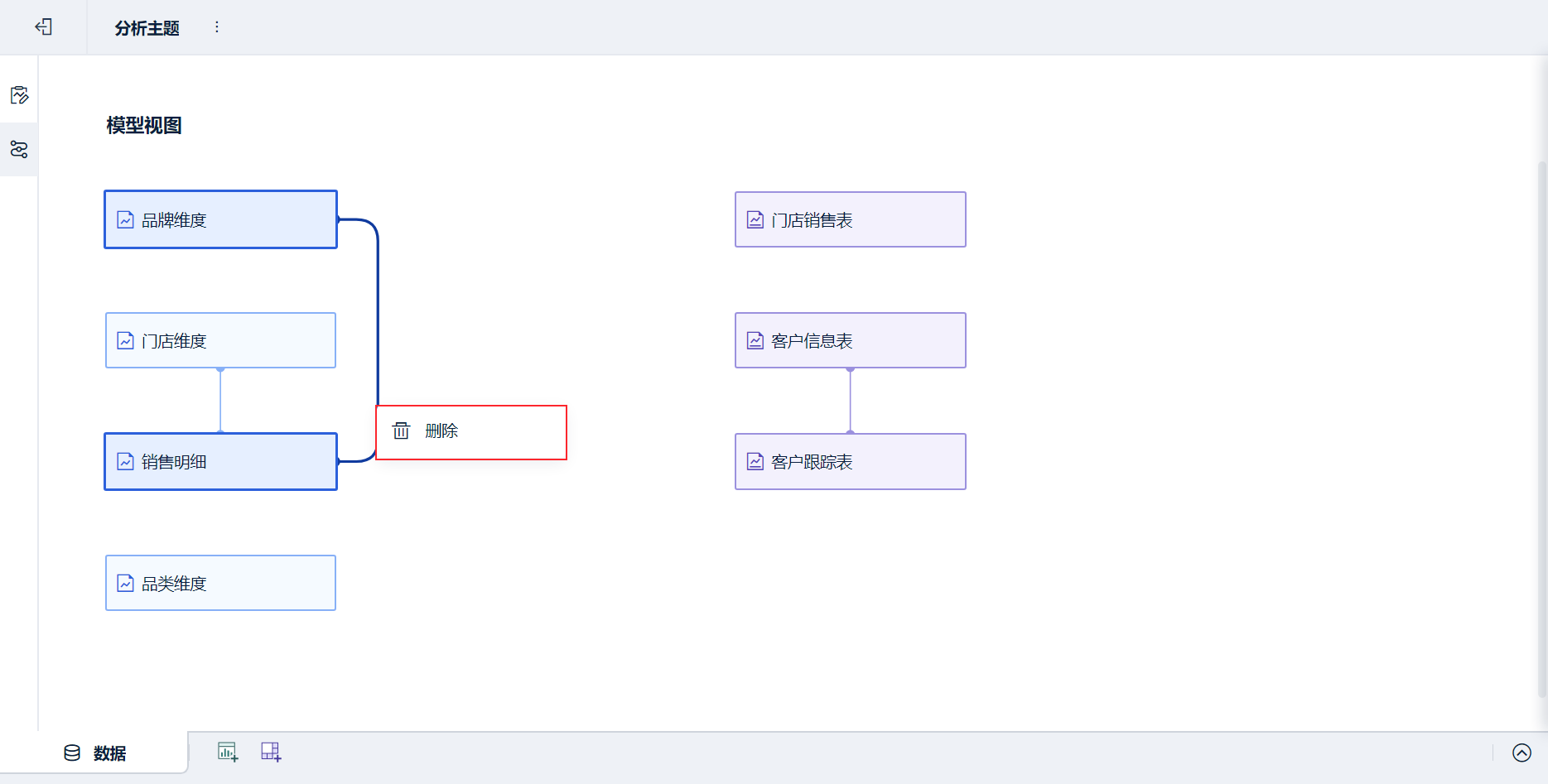The width and height of the screenshot is (1548, 784).
Task: Switch to the 数据 tab
Action: pyautogui.click(x=95, y=753)
